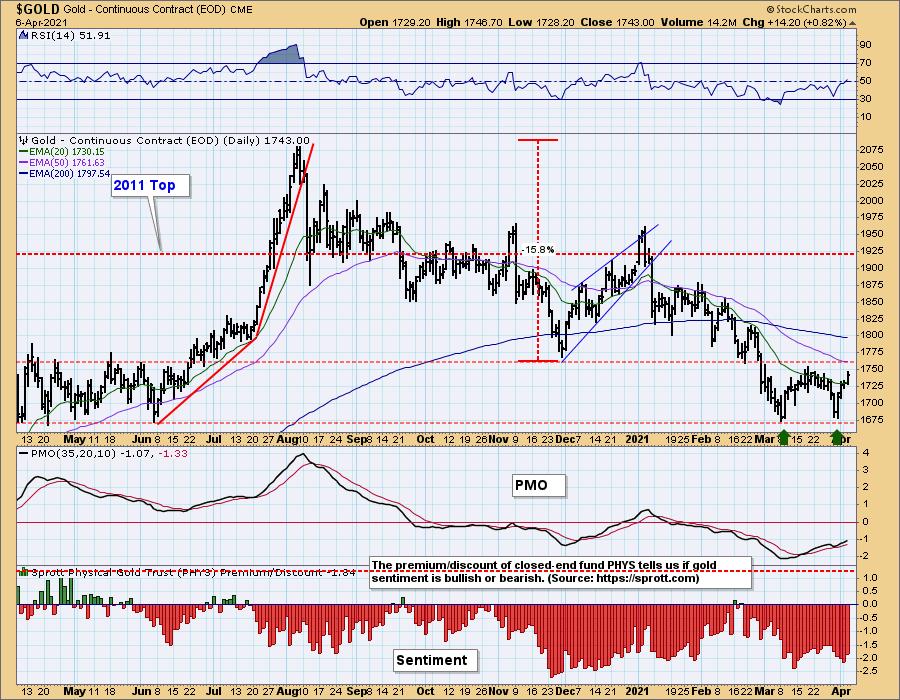
Task: Click the 1675 price axis label
Action: click(872, 419)
